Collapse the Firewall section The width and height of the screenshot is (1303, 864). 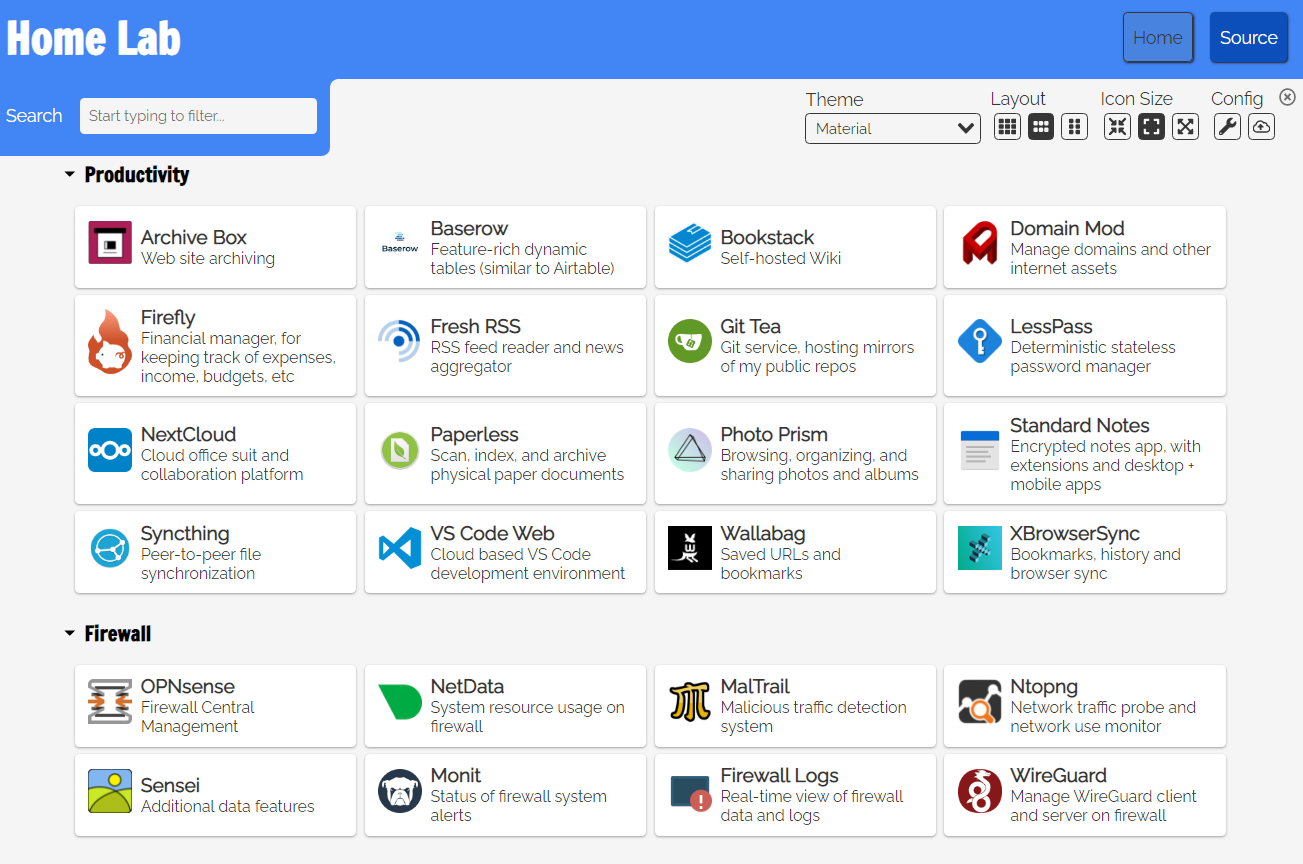[x=69, y=632]
